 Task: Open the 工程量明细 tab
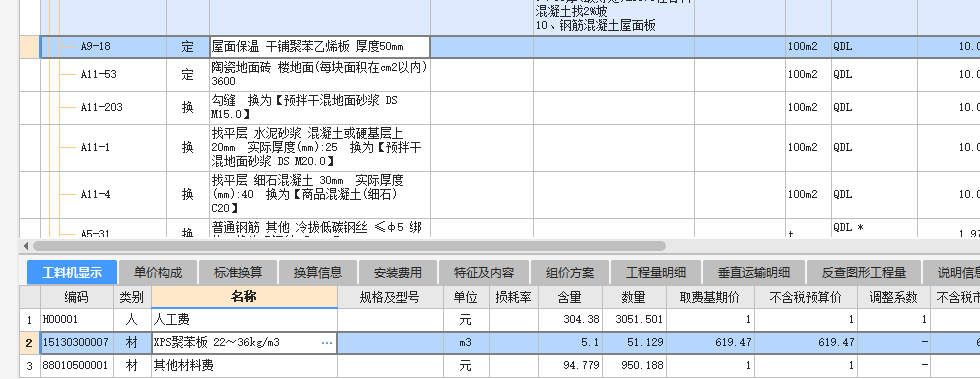tap(656, 273)
